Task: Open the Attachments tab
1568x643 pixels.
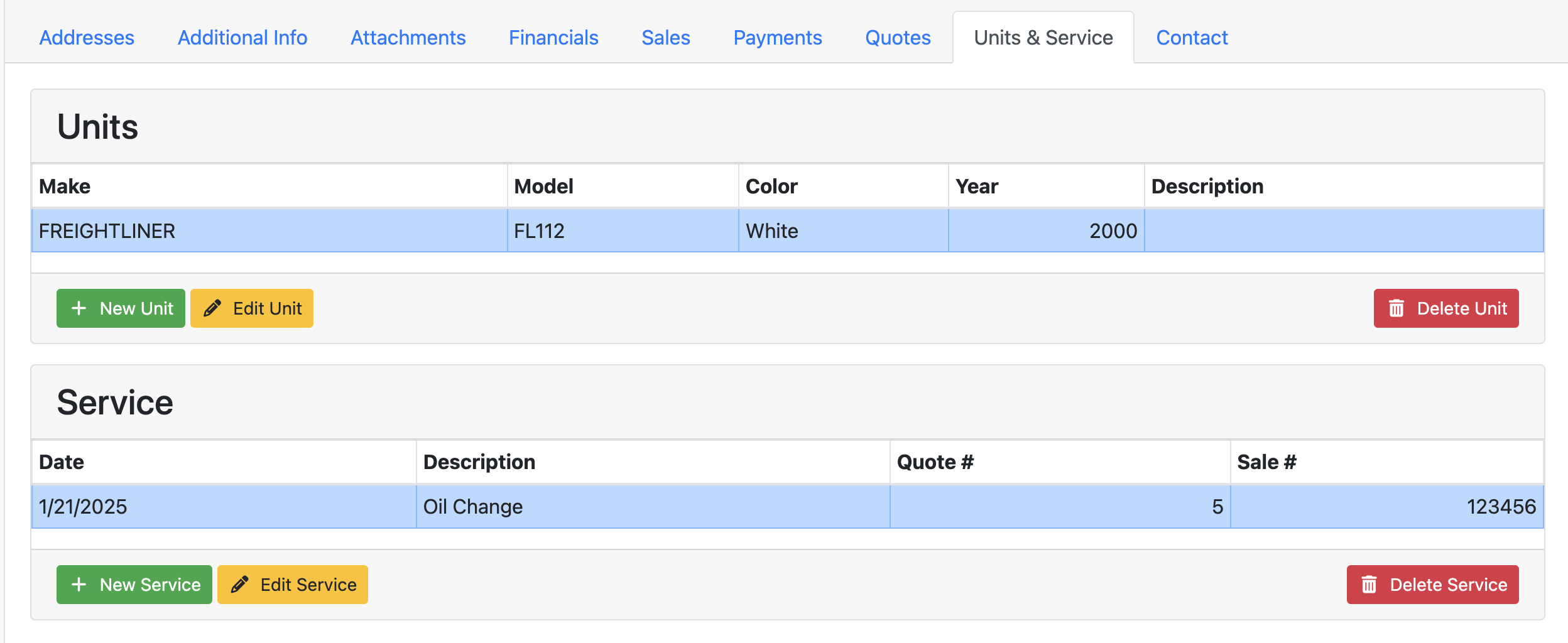Action: click(408, 38)
